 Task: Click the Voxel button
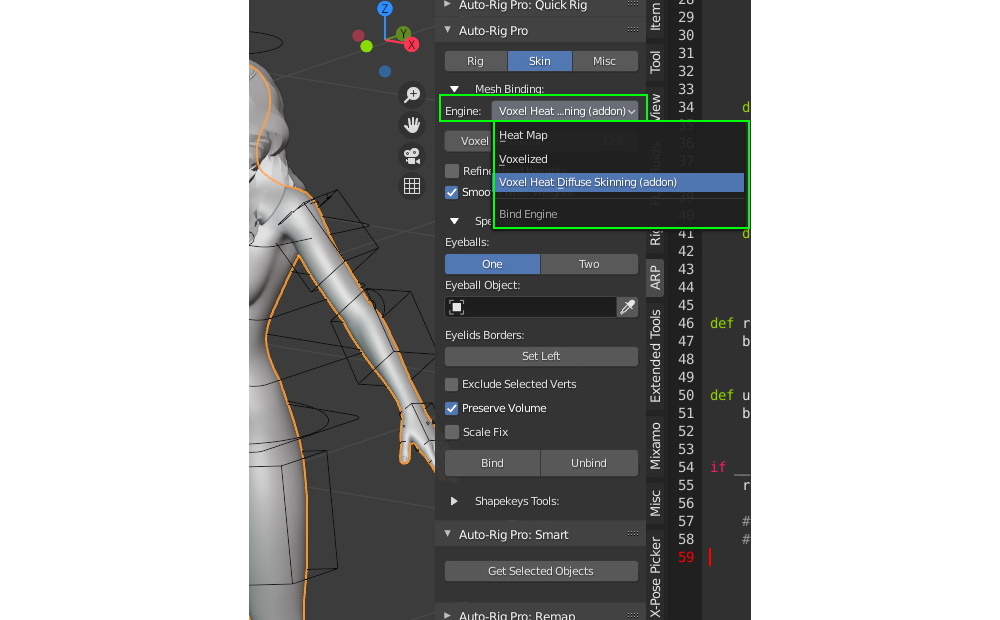click(469, 141)
